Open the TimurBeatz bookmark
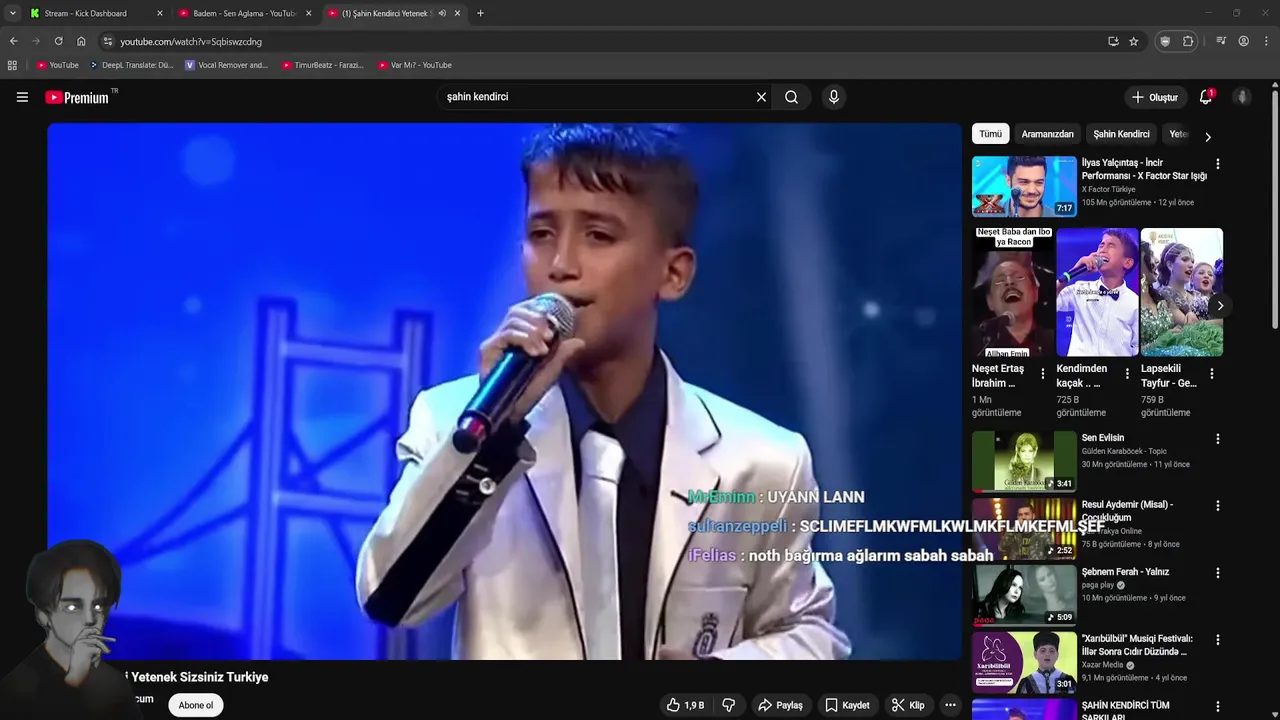Image resolution: width=1280 pixels, height=720 pixels. click(322, 65)
